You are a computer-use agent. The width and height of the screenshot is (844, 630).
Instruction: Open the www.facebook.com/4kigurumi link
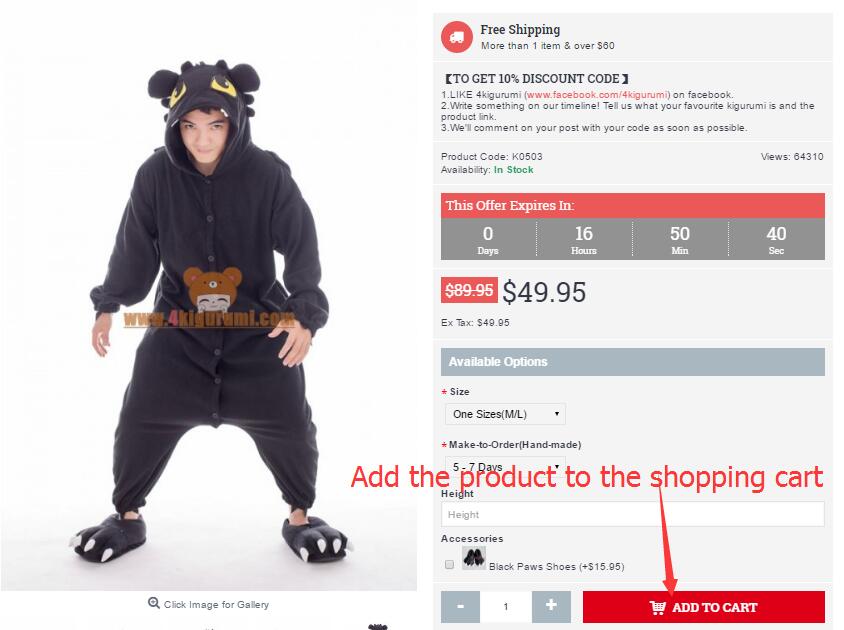point(597,95)
